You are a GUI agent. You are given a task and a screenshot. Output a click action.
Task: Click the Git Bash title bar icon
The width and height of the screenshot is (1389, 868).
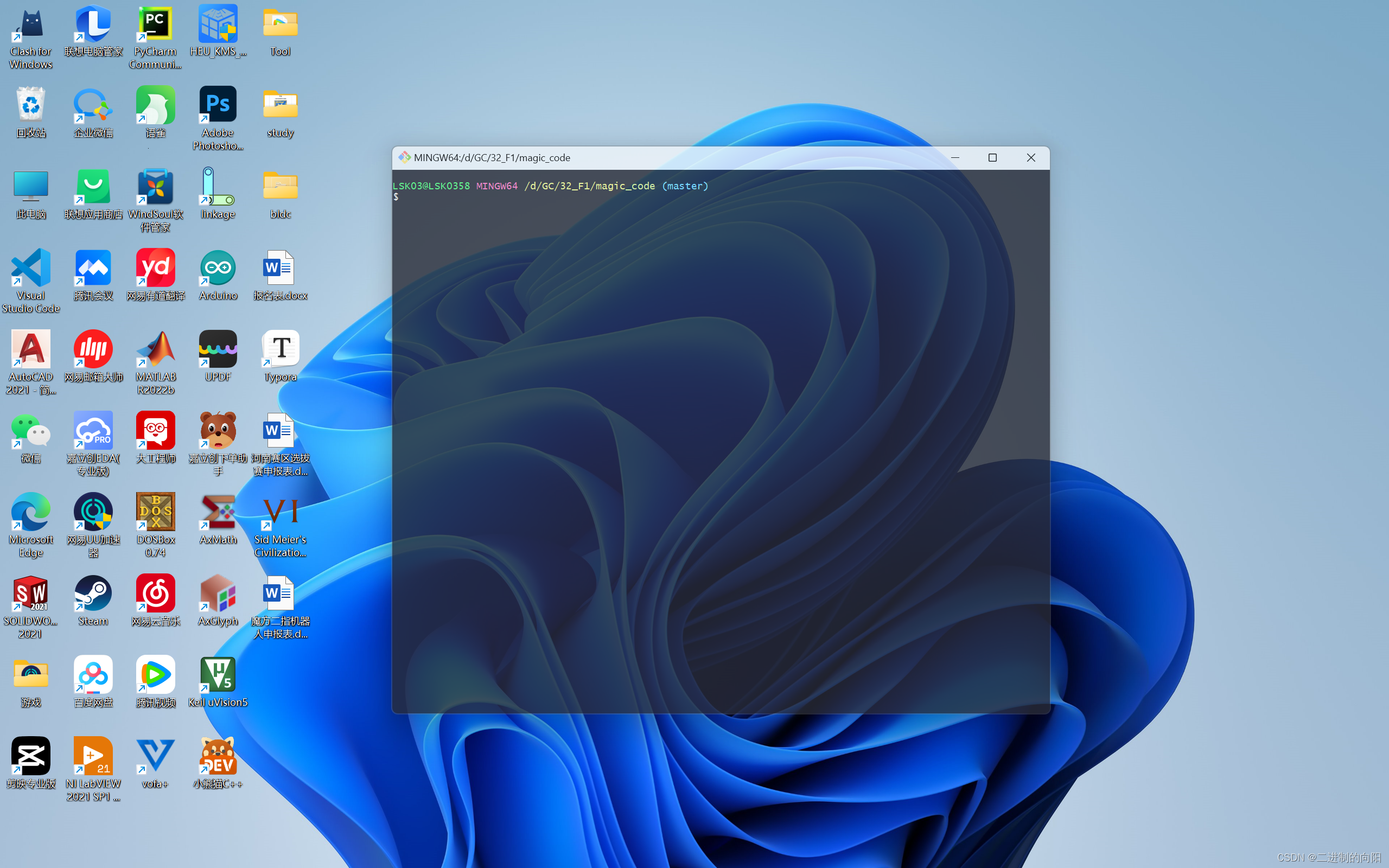click(405, 157)
